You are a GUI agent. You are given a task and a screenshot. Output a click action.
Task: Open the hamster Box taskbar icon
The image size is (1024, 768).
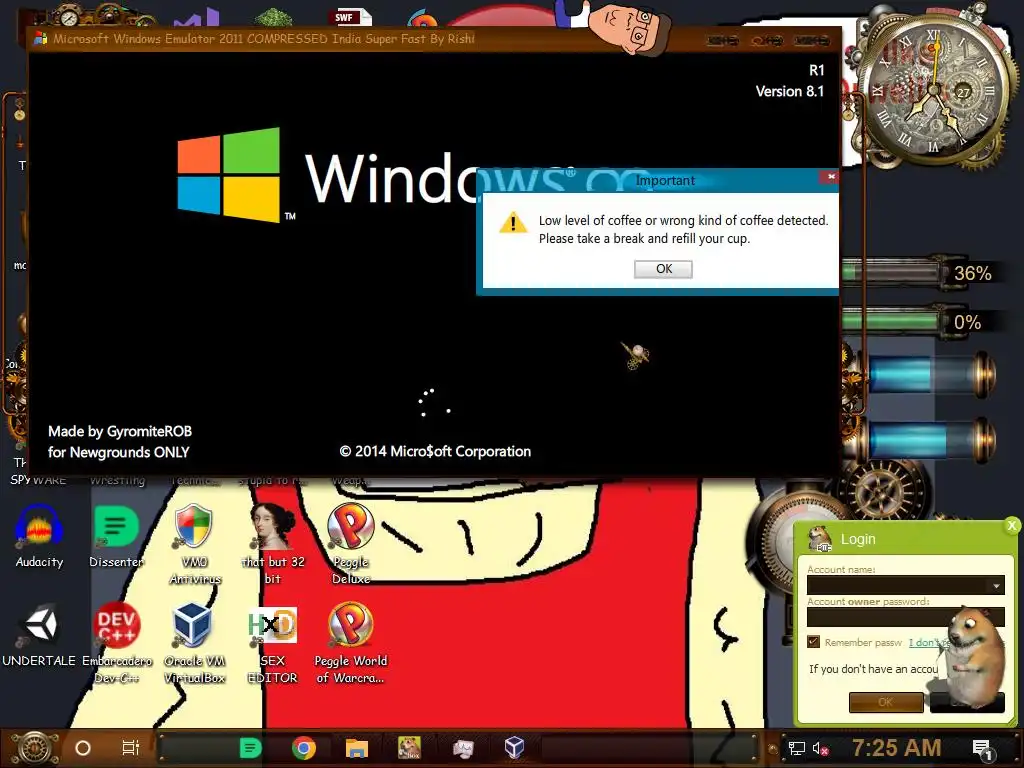coord(409,748)
